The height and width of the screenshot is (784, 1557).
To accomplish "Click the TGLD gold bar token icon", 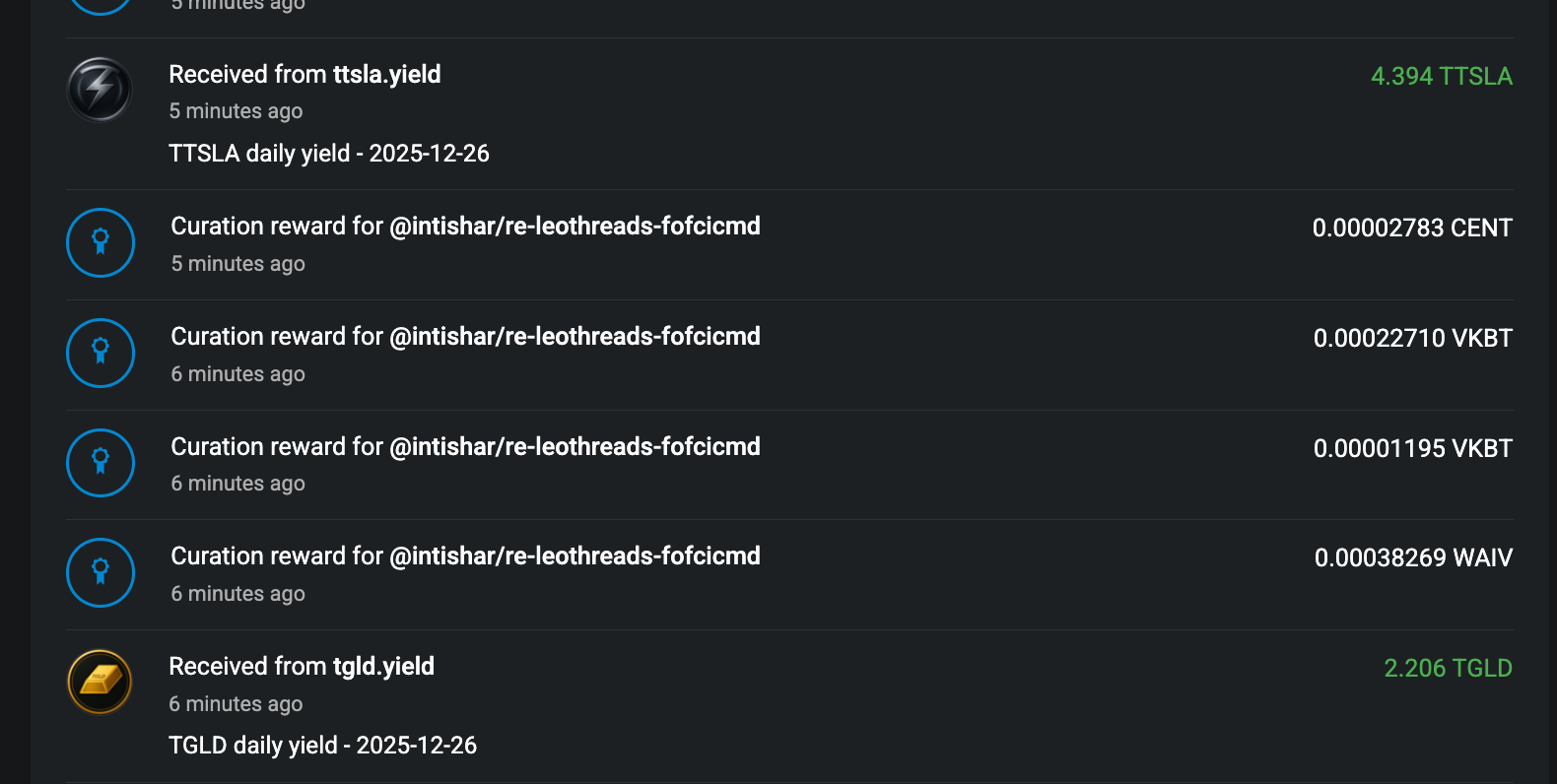I will [100, 682].
